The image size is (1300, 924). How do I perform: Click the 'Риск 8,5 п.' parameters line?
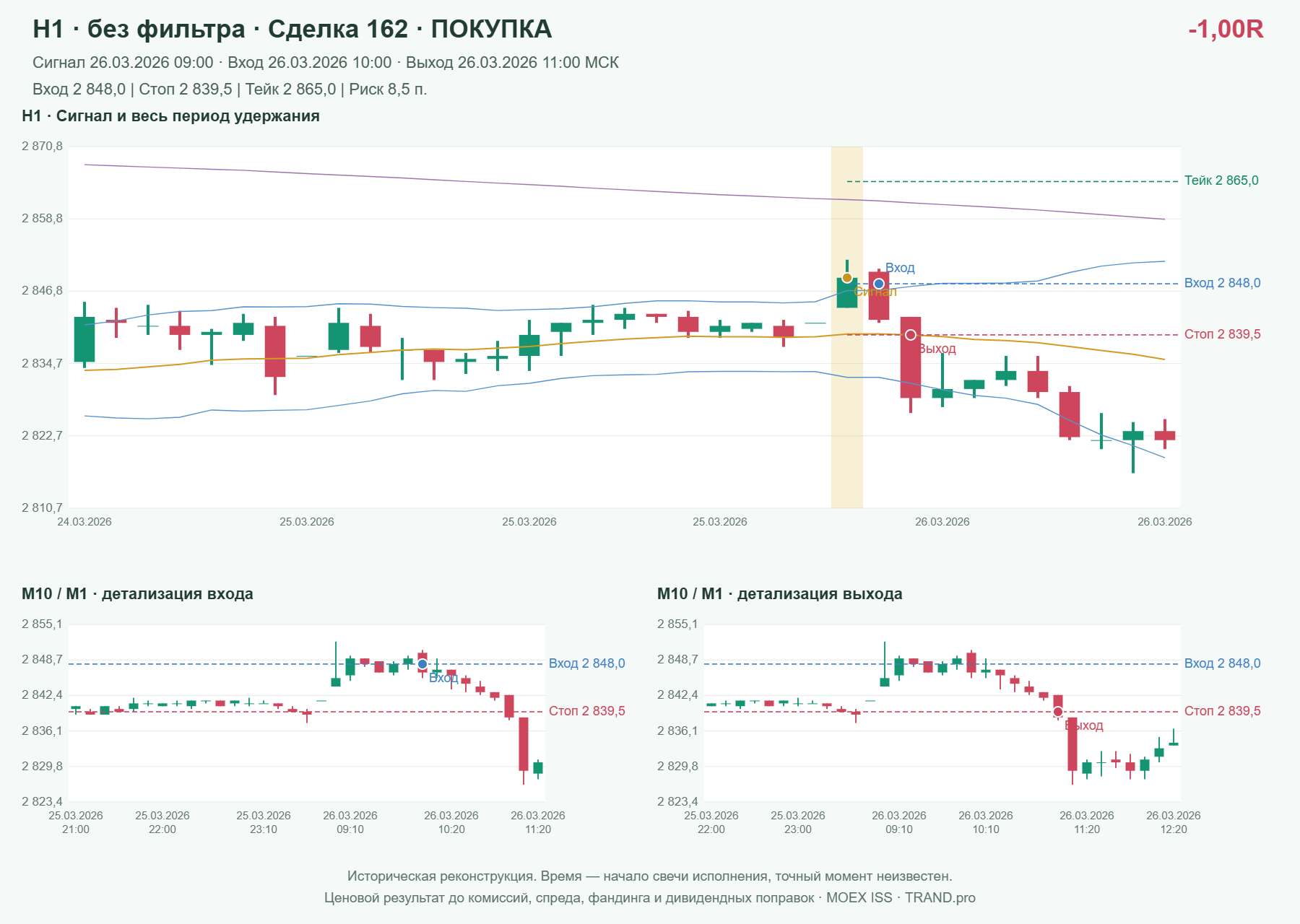tap(230, 90)
